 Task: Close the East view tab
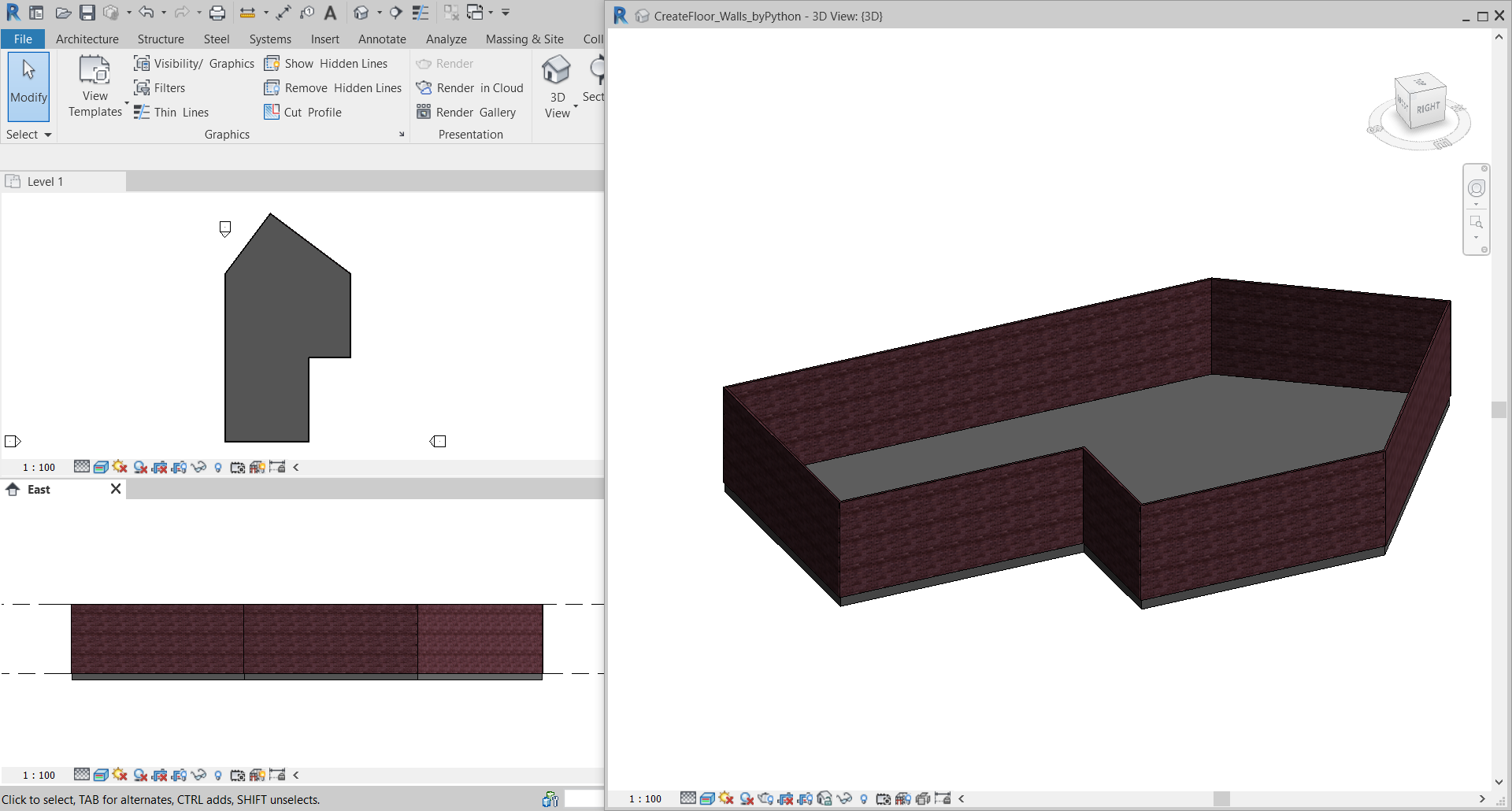tap(116, 489)
